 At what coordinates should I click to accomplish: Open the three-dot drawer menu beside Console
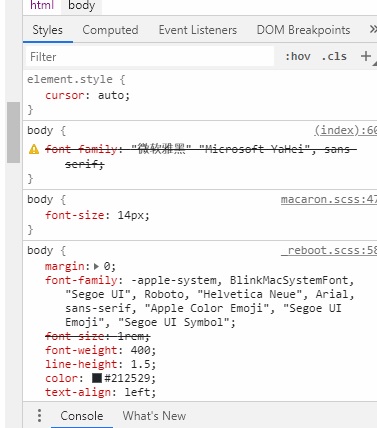(39, 415)
